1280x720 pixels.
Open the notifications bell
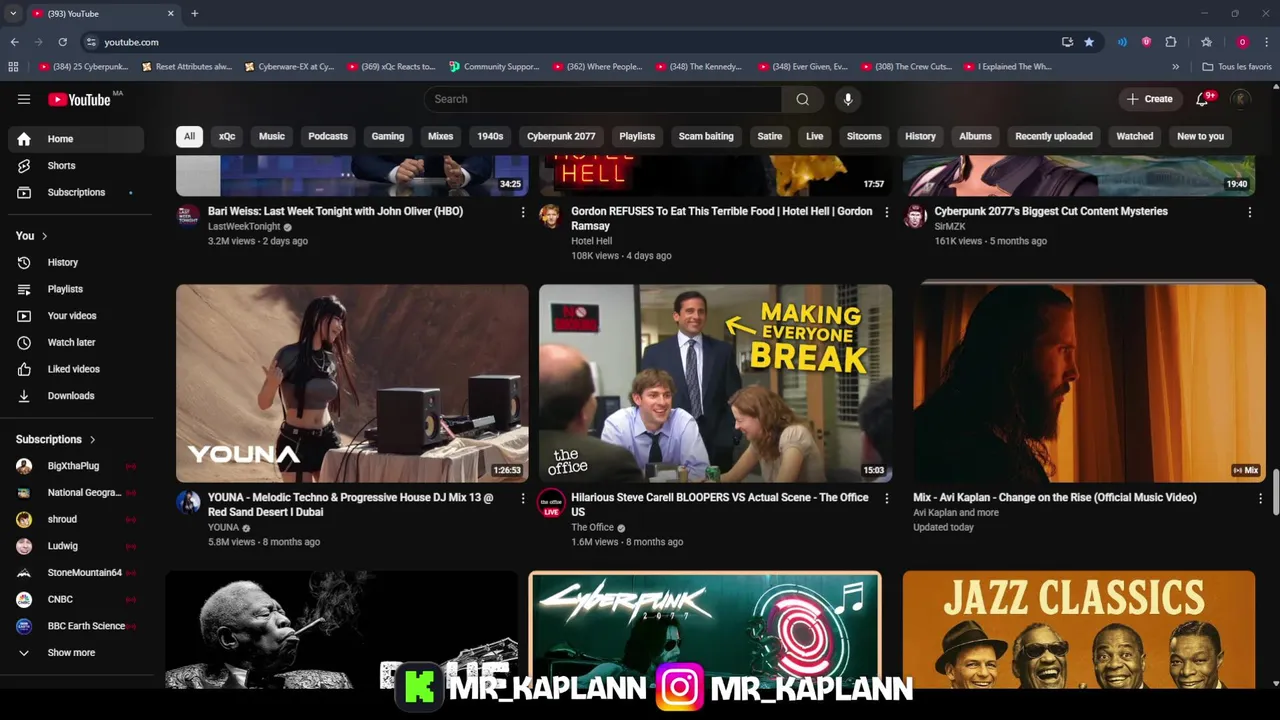[1203, 99]
